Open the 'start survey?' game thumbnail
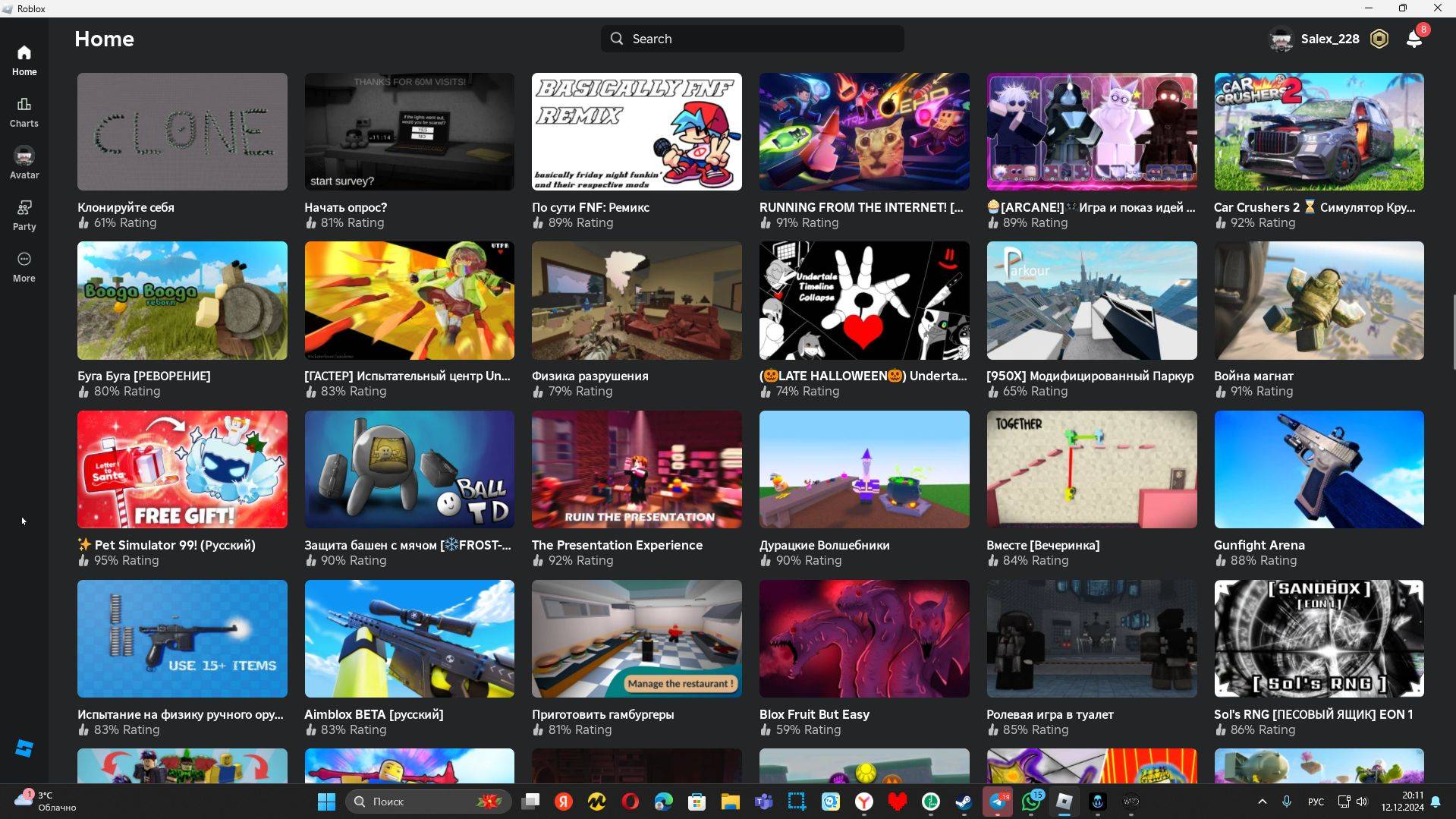Screen dimensions: 1456x819 [410, 132]
